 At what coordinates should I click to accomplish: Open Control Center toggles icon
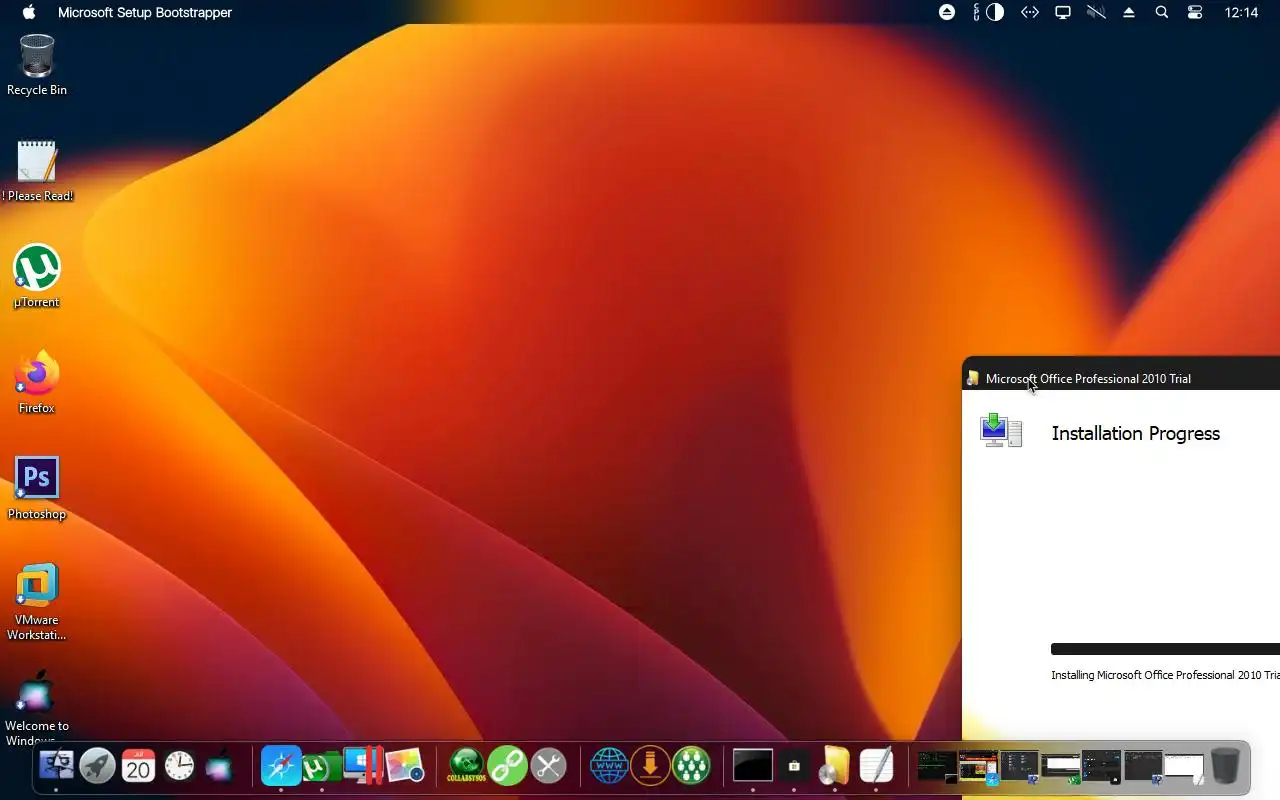1195,12
